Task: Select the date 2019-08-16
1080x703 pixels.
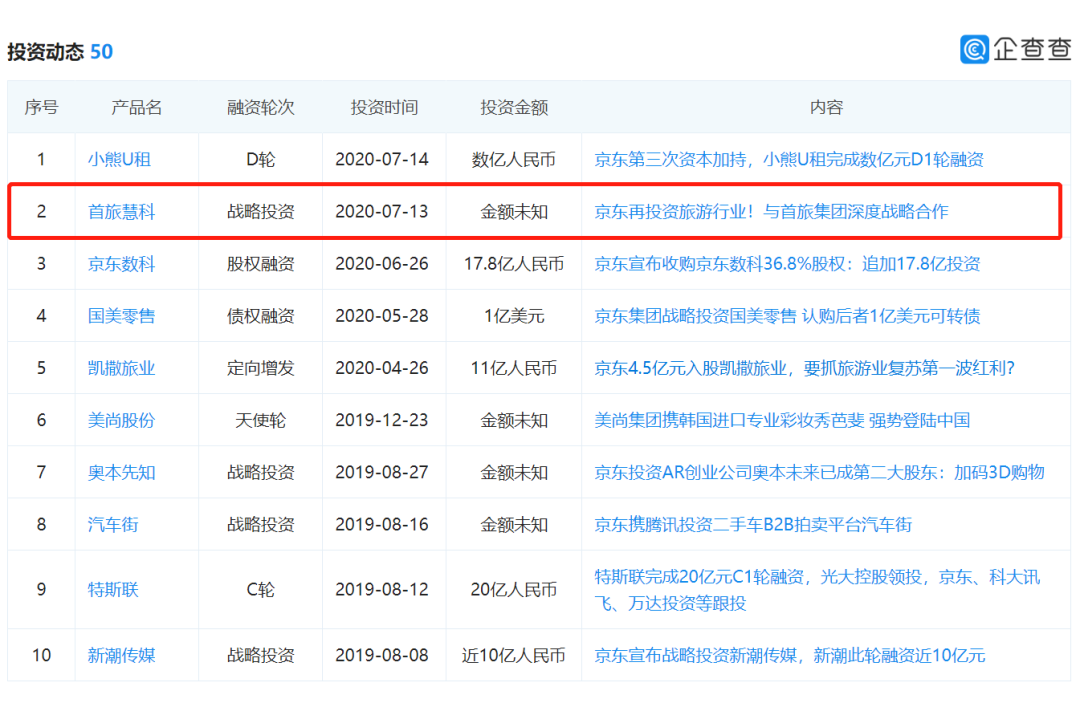Action: [382, 525]
